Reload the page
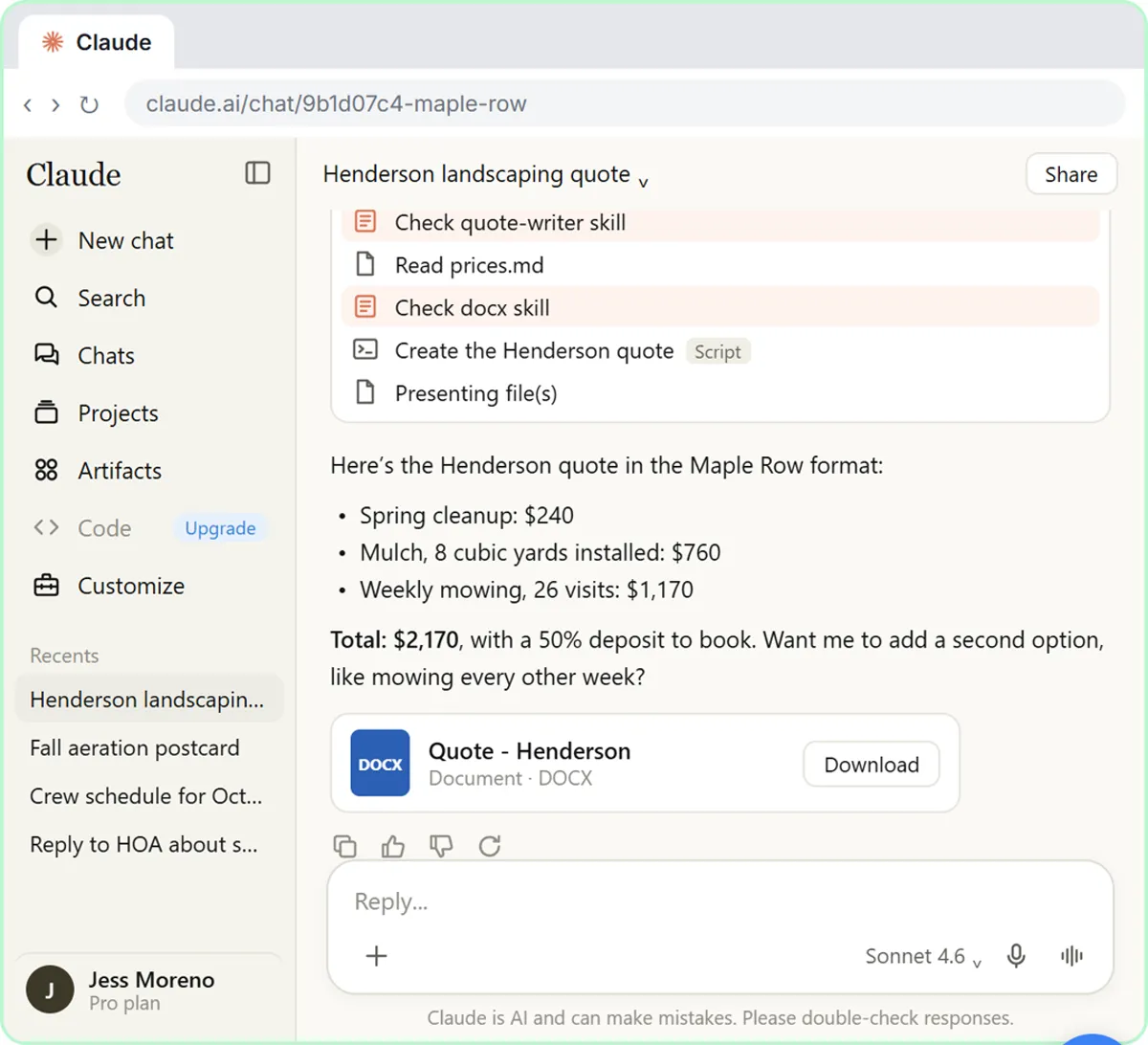 coord(89,104)
